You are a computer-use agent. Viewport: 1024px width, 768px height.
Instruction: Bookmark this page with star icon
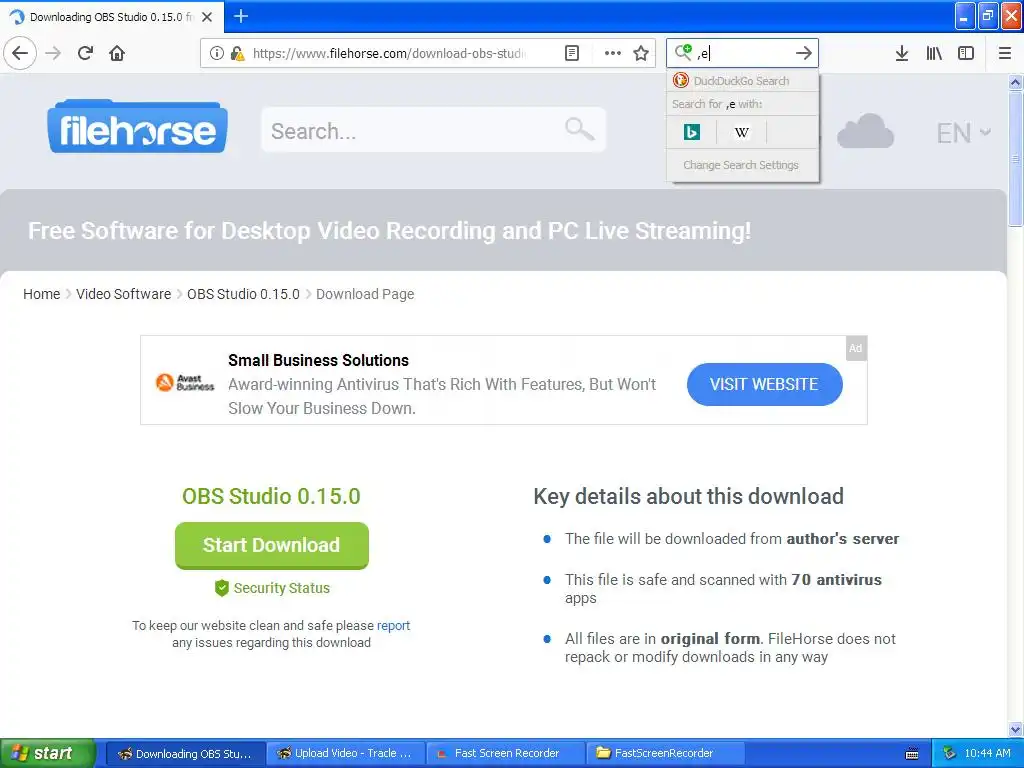click(641, 53)
